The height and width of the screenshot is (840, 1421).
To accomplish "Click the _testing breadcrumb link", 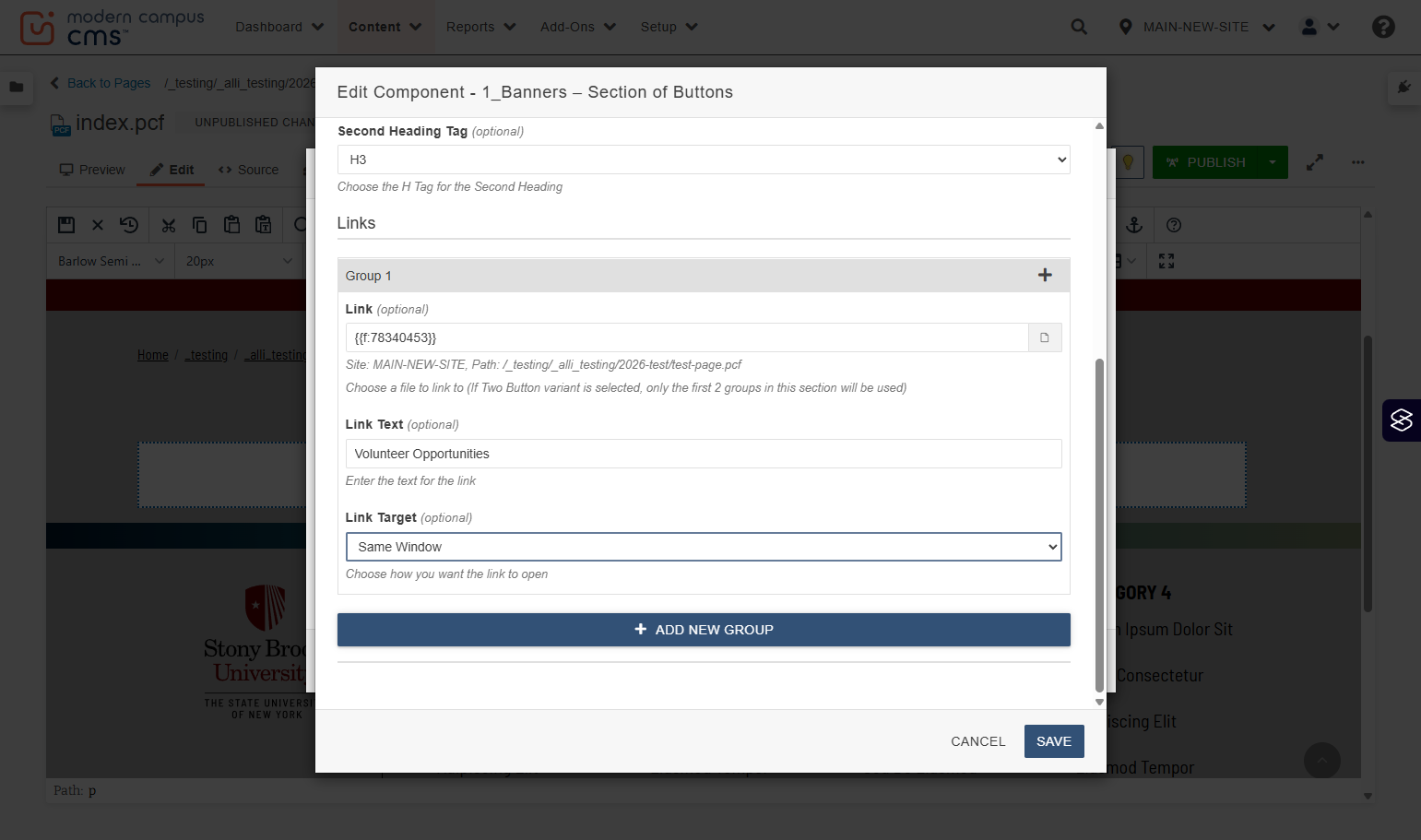I will [207, 355].
